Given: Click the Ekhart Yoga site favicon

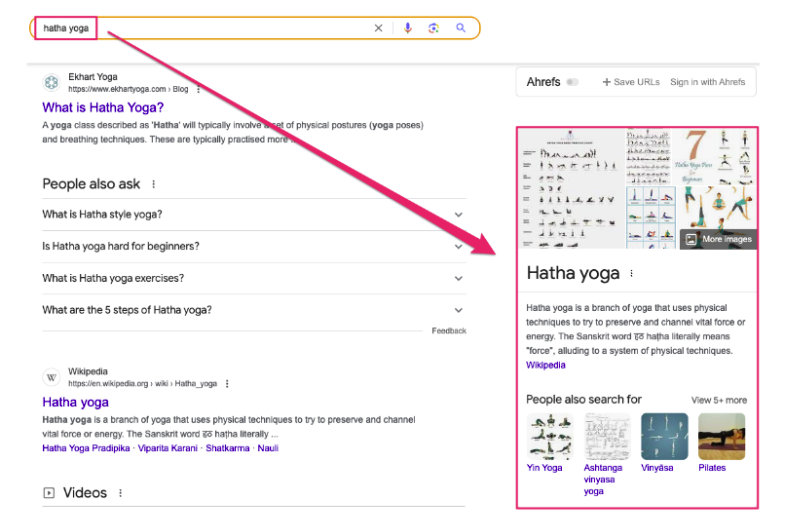Looking at the screenshot, I should pyautogui.click(x=51, y=83).
